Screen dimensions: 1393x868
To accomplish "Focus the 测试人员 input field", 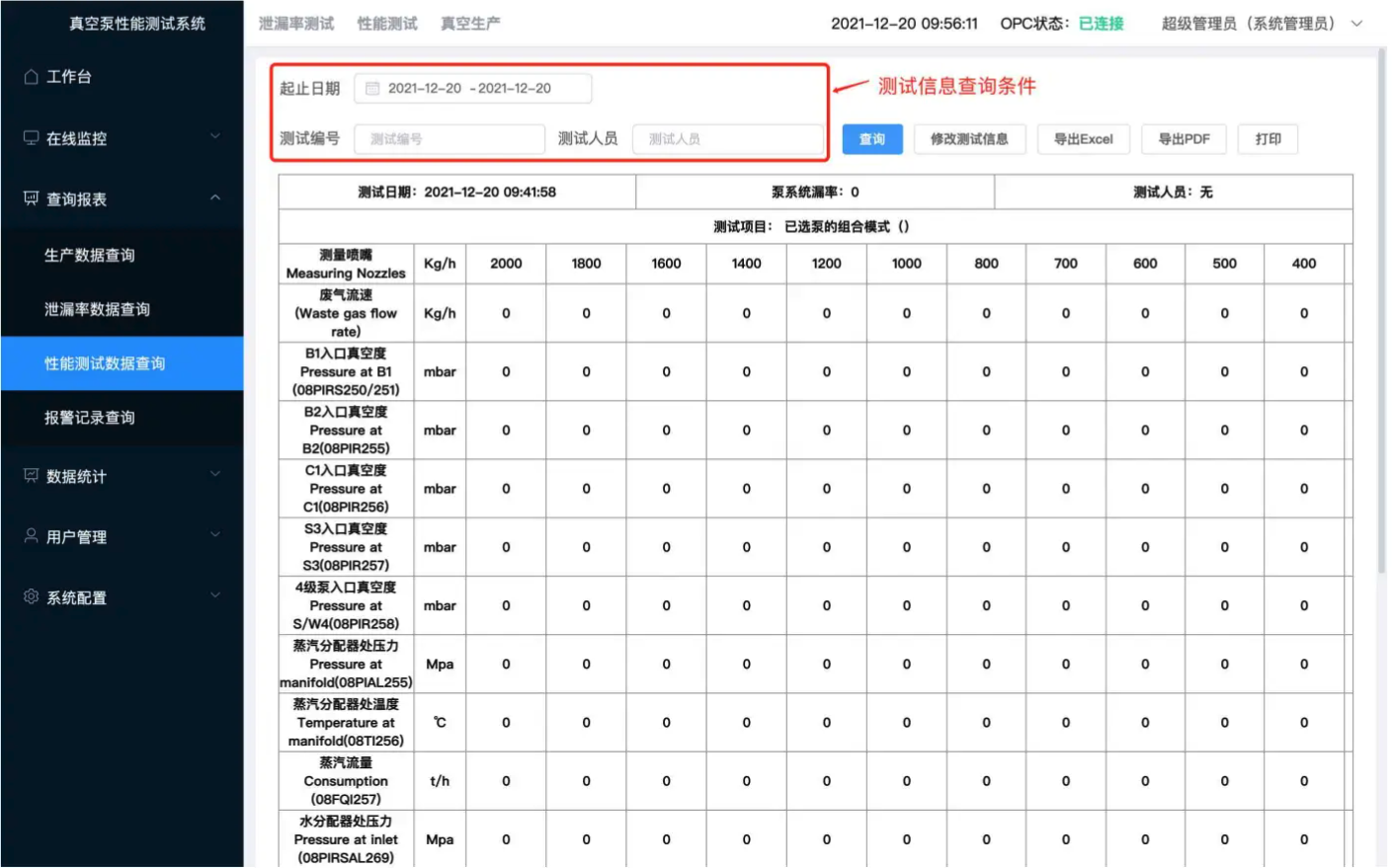I will coord(727,139).
